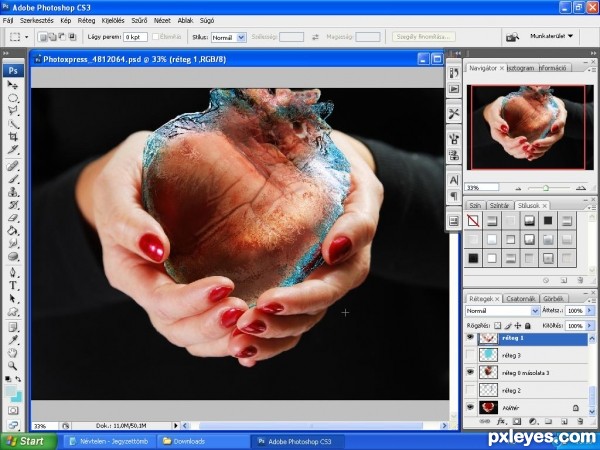The height and width of the screenshot is (450, 600).
Task: Select the Eyedropper tool
Action: [13, 340]
